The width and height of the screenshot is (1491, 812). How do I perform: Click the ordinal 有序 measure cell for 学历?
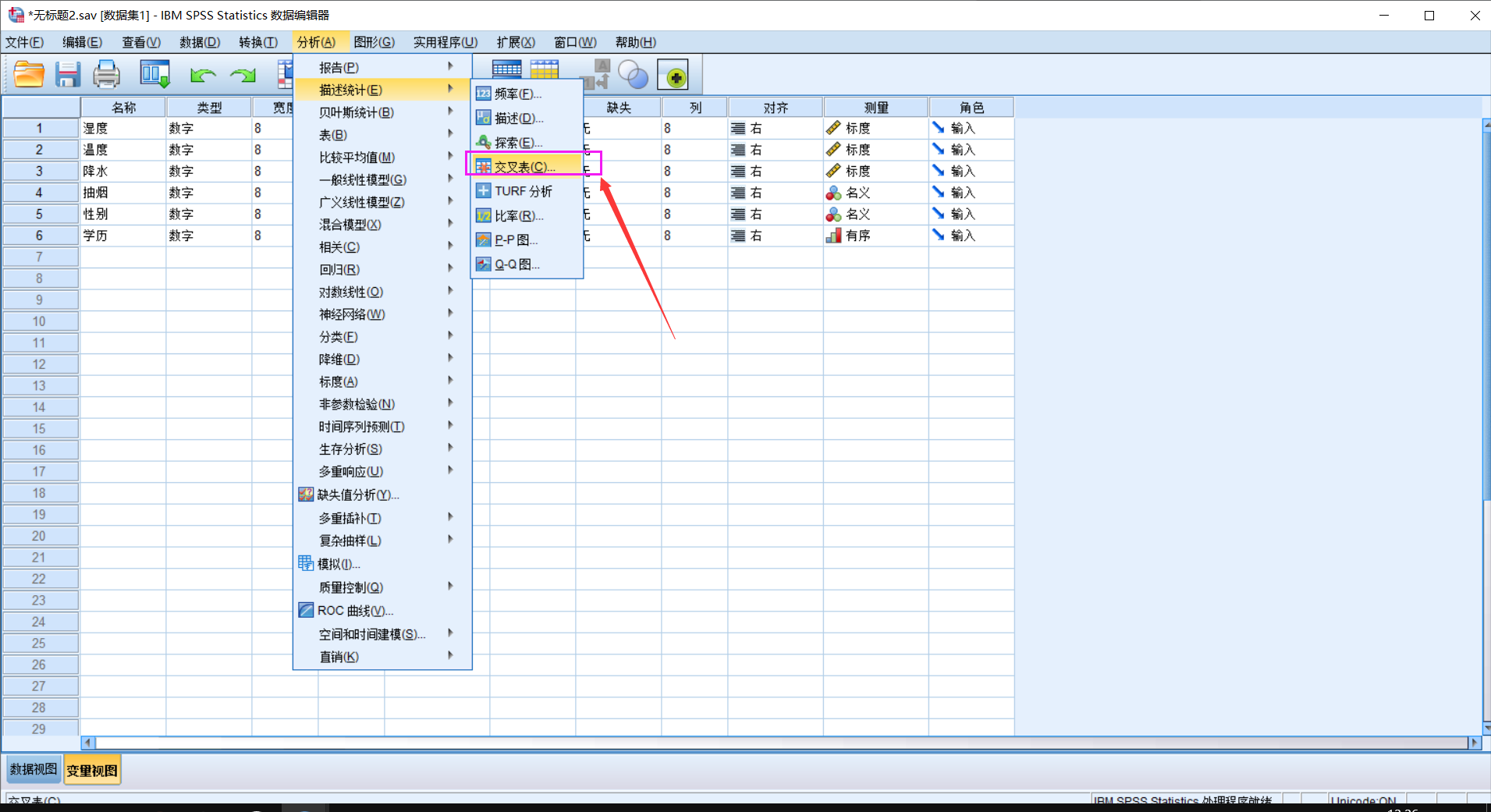coord(875,236)
